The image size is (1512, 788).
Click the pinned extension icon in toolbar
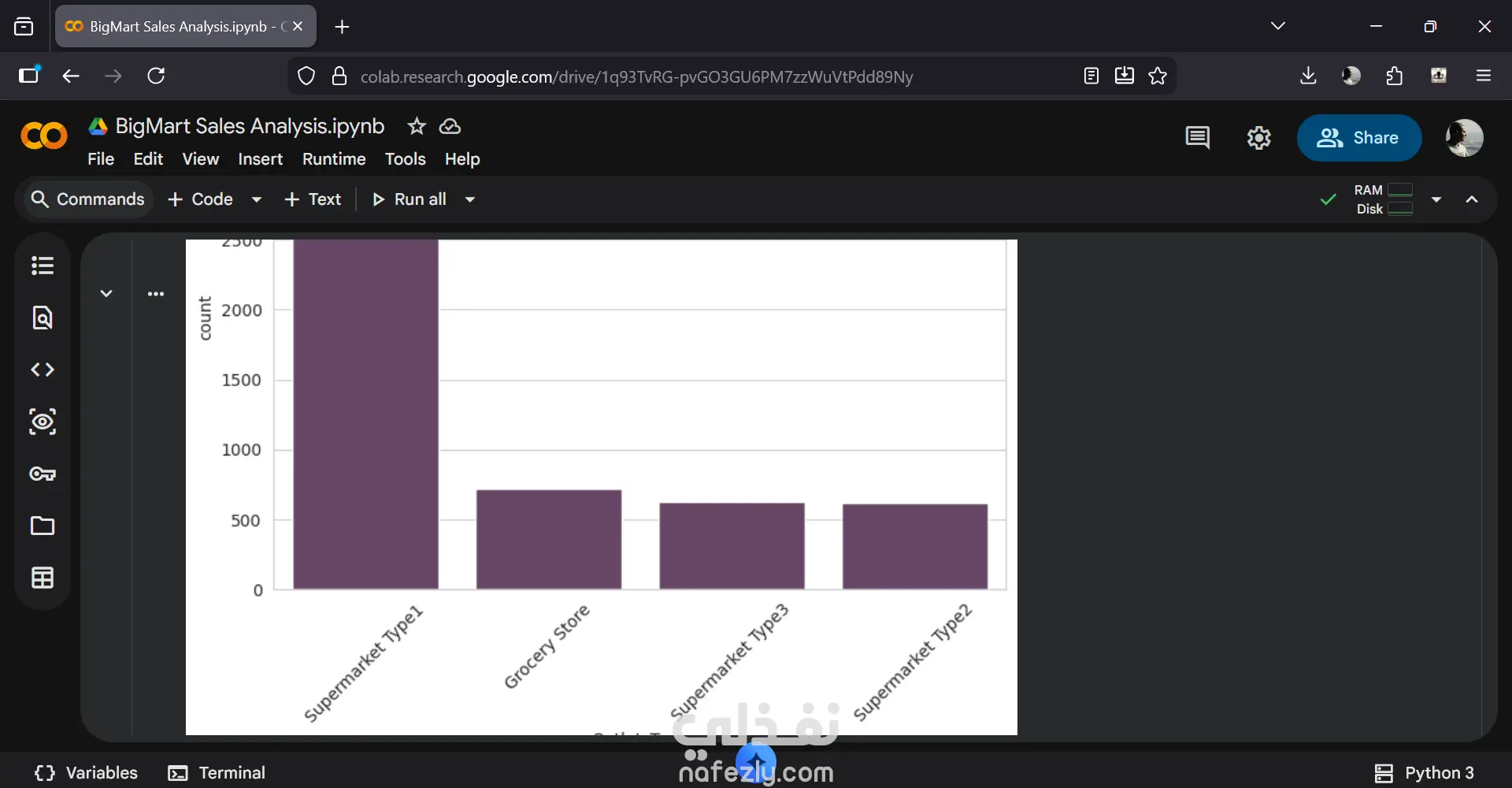coord(1439,76)
